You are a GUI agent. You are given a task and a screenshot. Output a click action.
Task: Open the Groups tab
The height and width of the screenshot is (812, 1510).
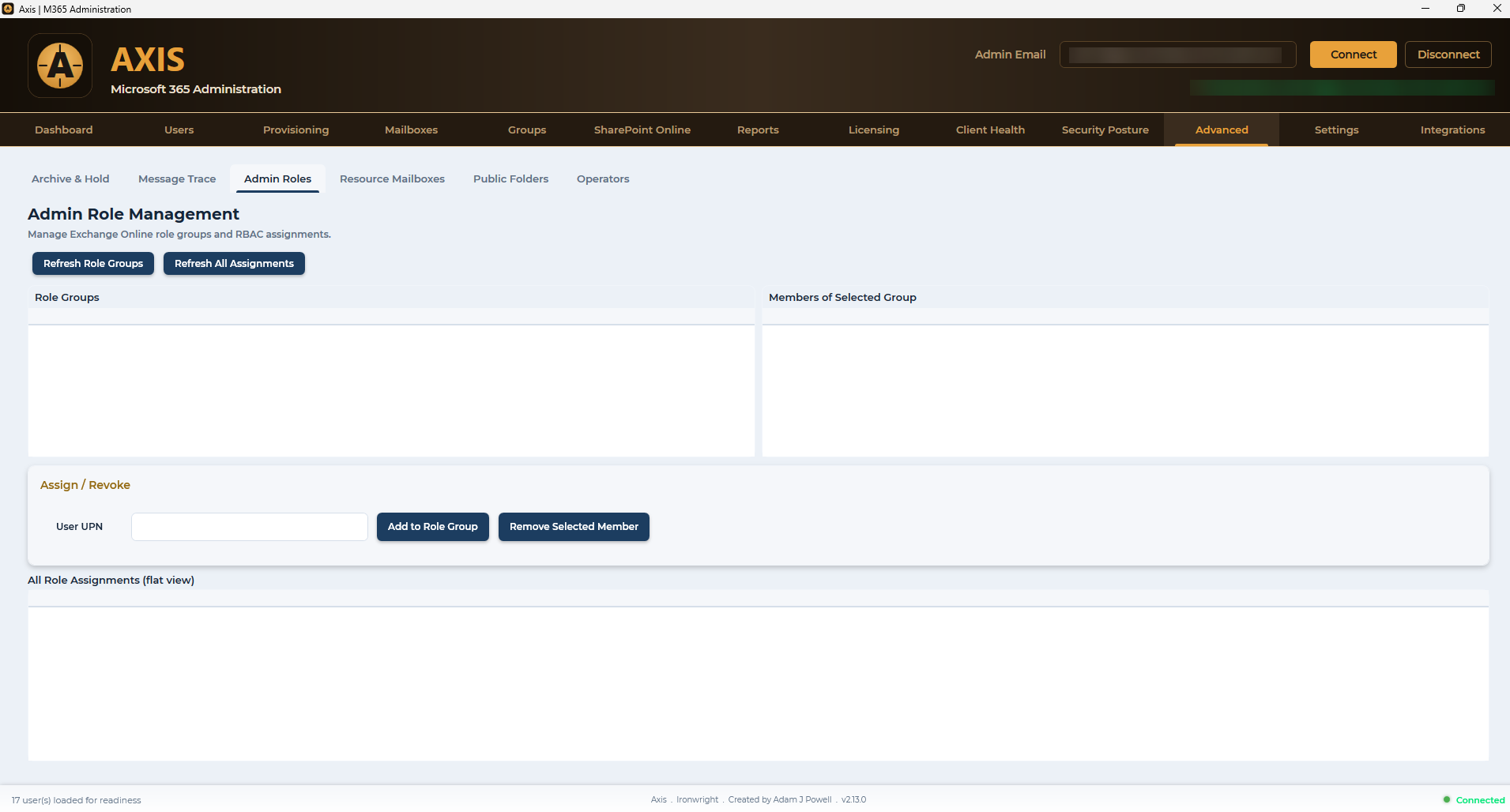tap(527, 130)
